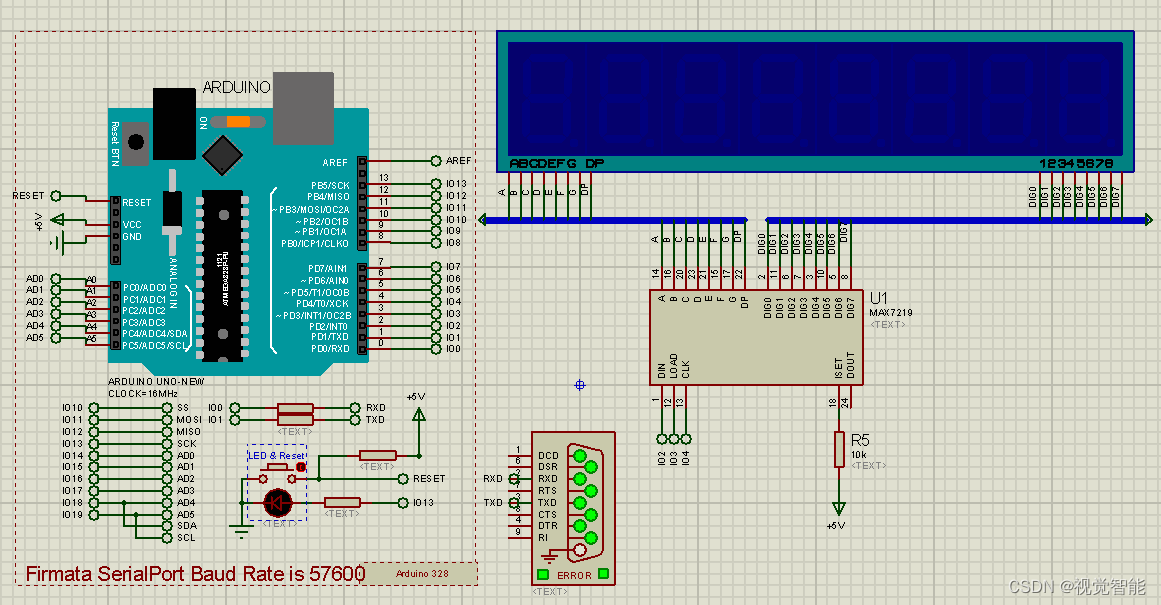Select RESET terminal left of Arduino
Image resolution: width=1161 pixels, height=605 pixels.
pos(56,196)
